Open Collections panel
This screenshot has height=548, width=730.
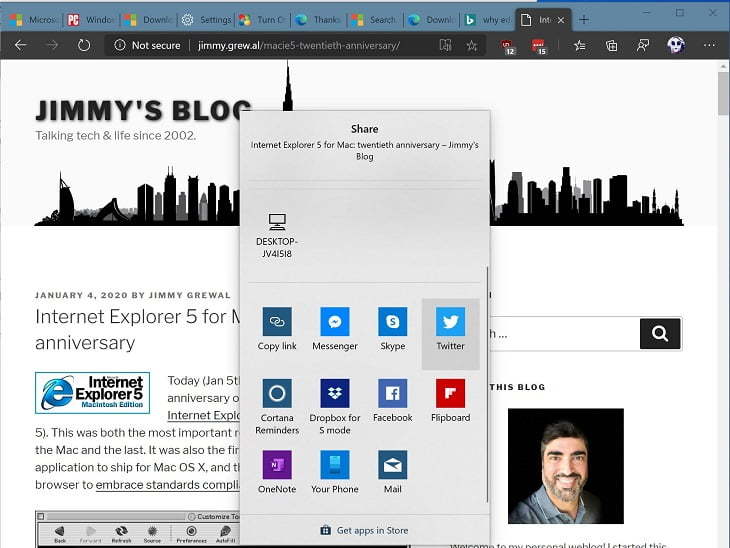611,45
